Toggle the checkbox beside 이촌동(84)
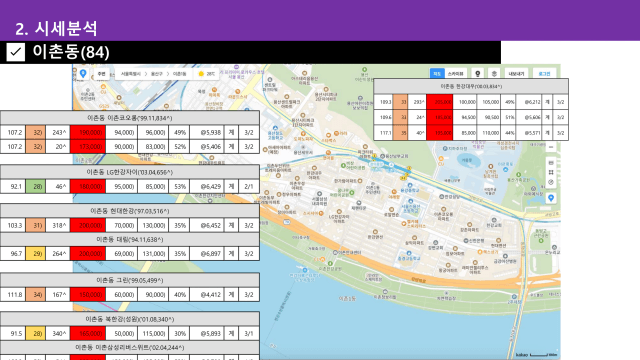640x360 pixels. point(16,52)
